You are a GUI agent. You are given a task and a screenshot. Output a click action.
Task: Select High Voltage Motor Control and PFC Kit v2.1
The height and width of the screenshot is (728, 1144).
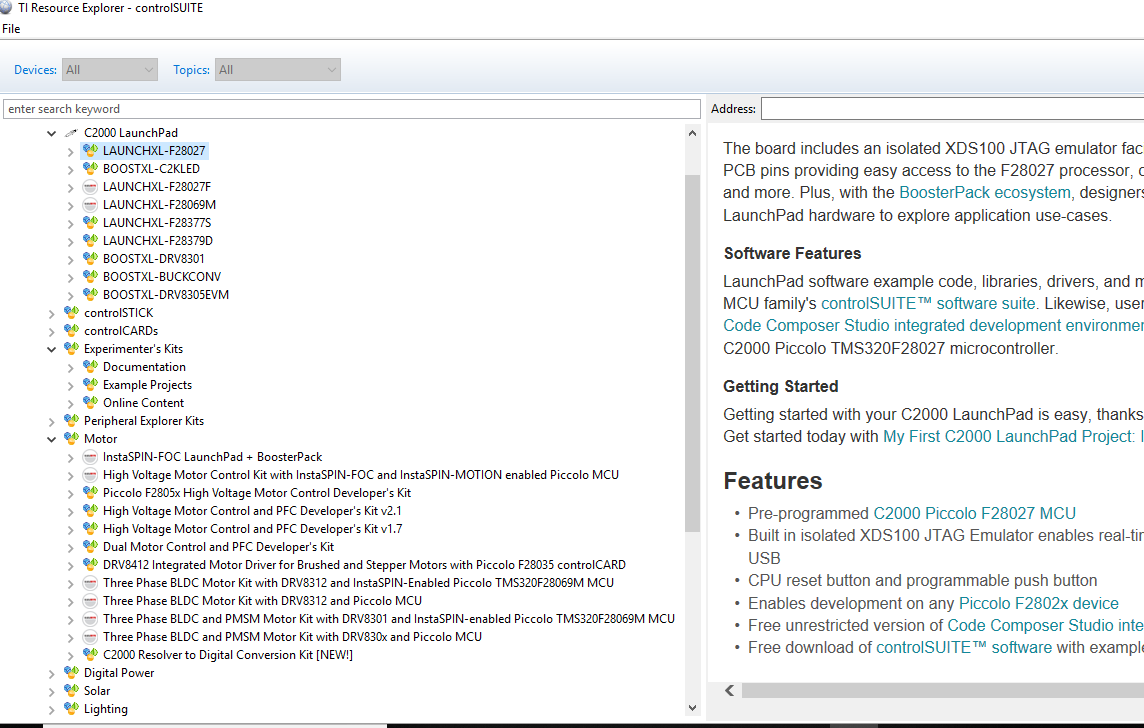(x=252, y=511)
